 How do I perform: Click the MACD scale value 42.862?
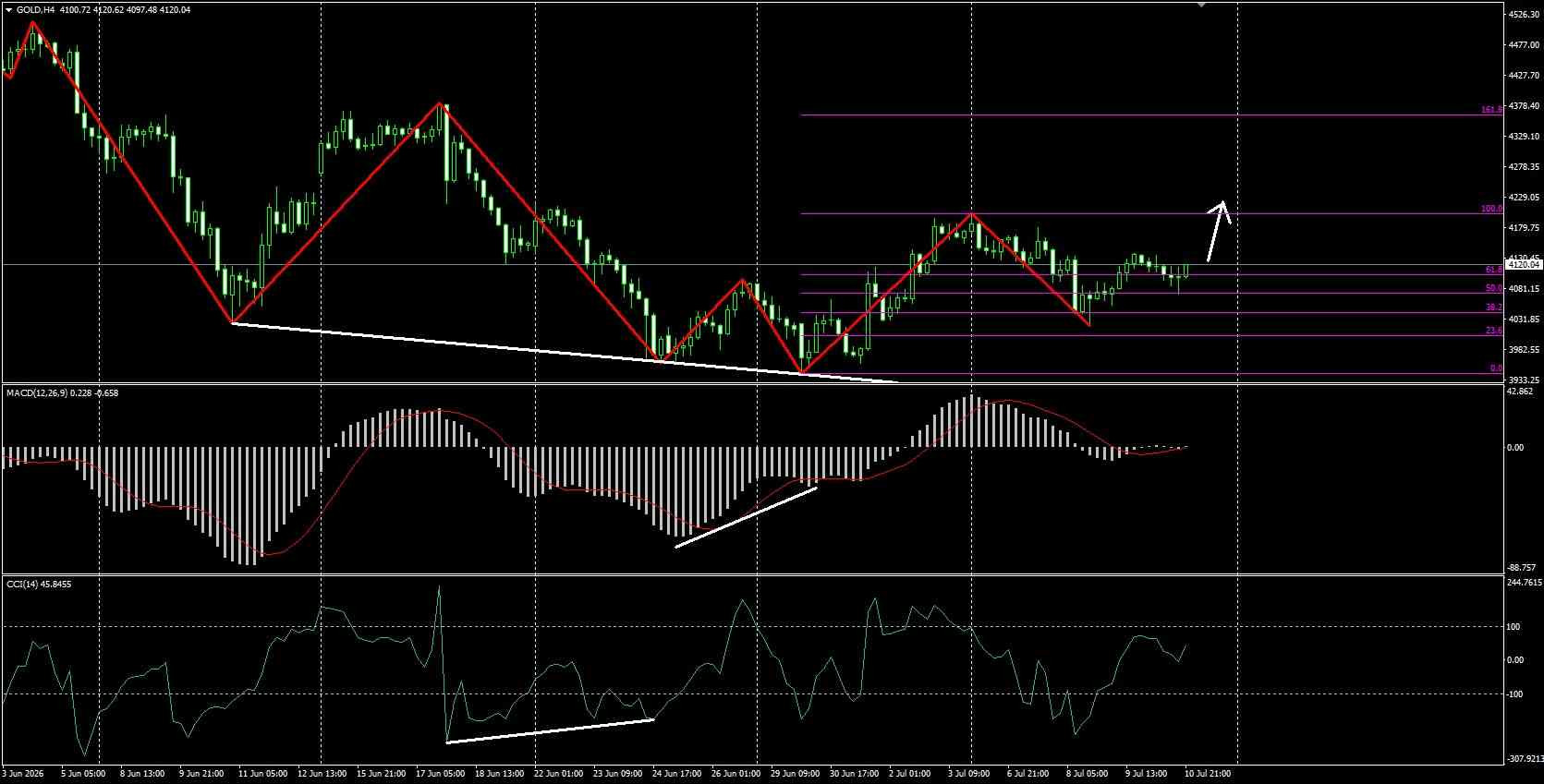tap(1520, 392)
